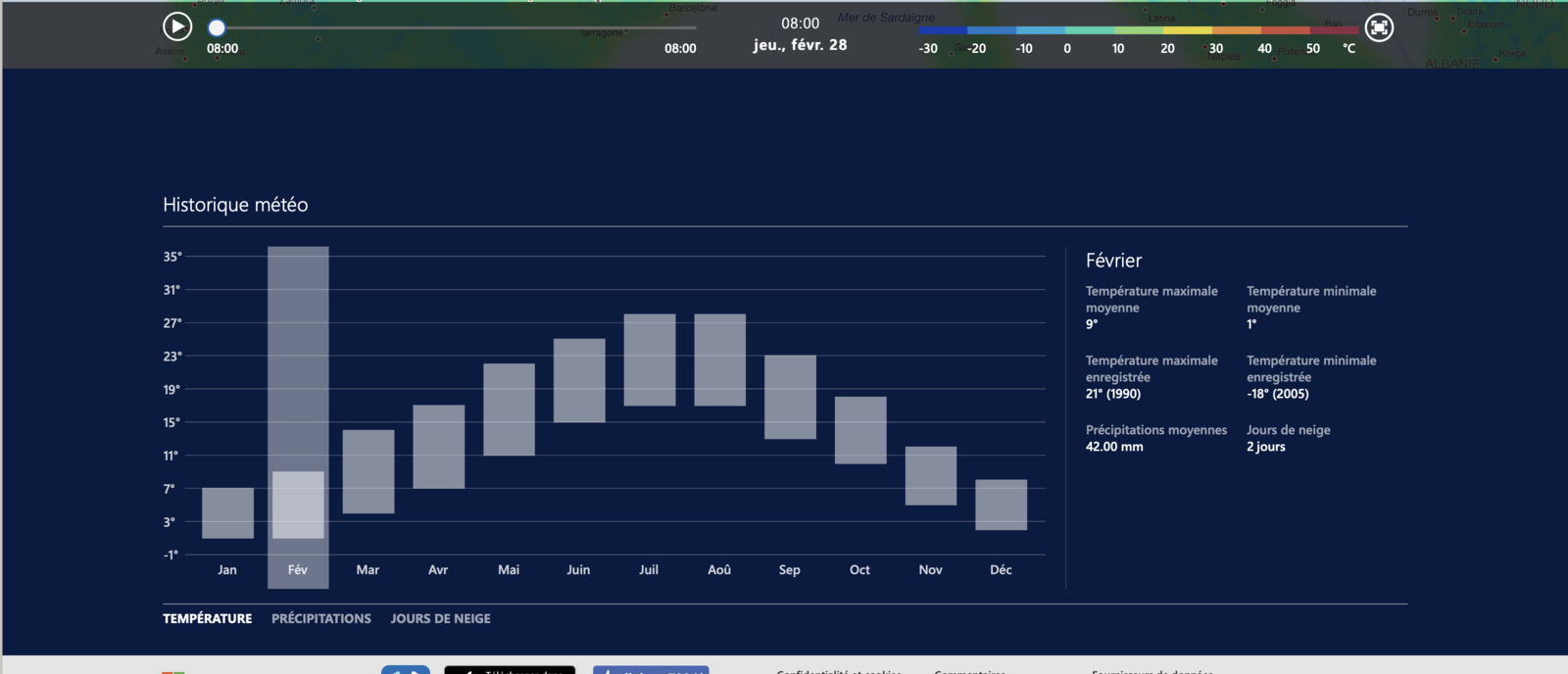Click the "19°" y-axis label
This screenshot has height=674, width=1568.
172,389
